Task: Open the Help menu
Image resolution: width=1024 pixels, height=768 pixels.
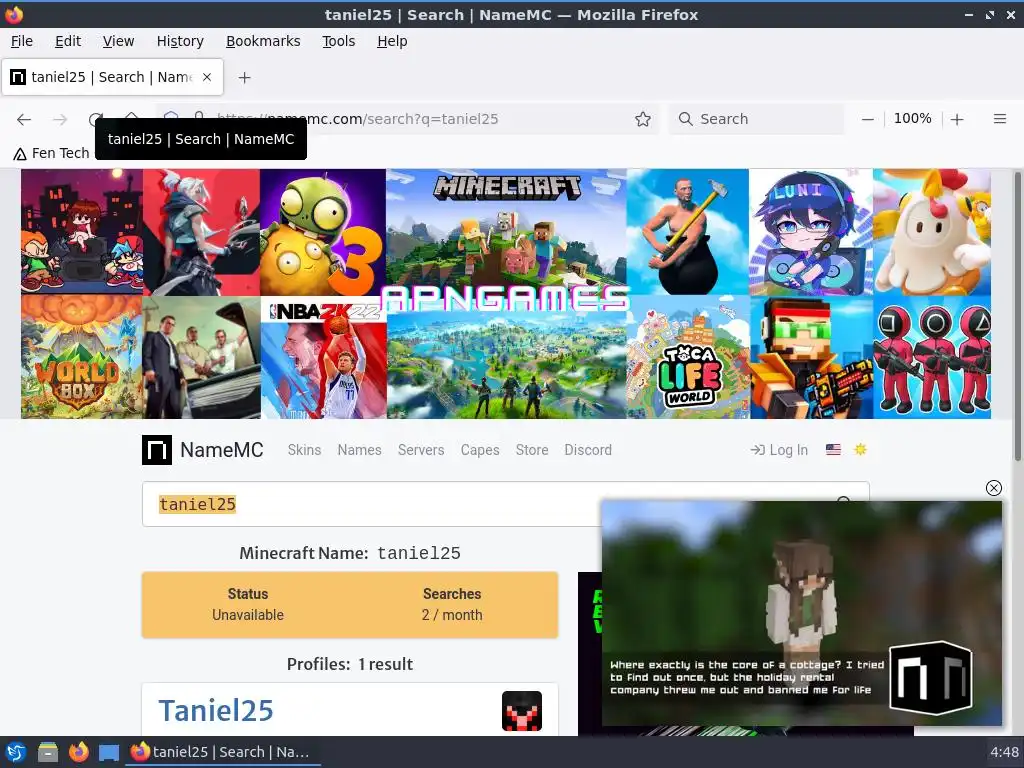Action: click(x=392, y=41)
